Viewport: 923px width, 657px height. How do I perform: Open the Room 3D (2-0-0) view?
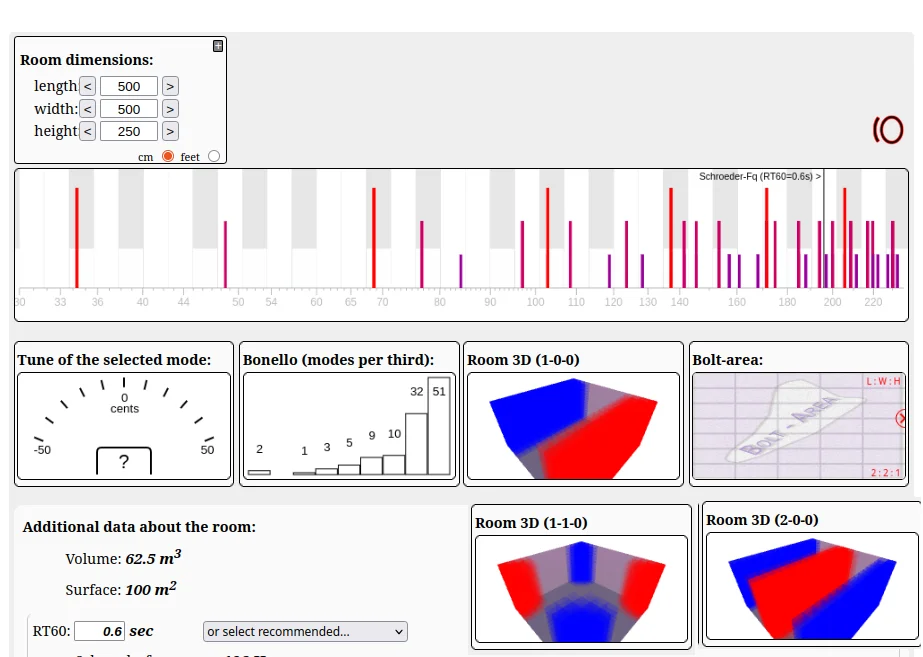point(812,586)
